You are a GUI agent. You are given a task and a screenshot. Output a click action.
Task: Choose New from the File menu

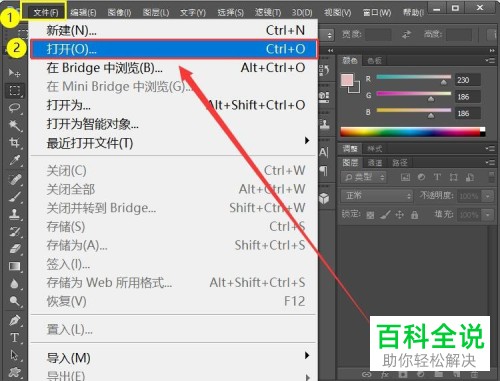pyautogui.click(x=173, y=30)
